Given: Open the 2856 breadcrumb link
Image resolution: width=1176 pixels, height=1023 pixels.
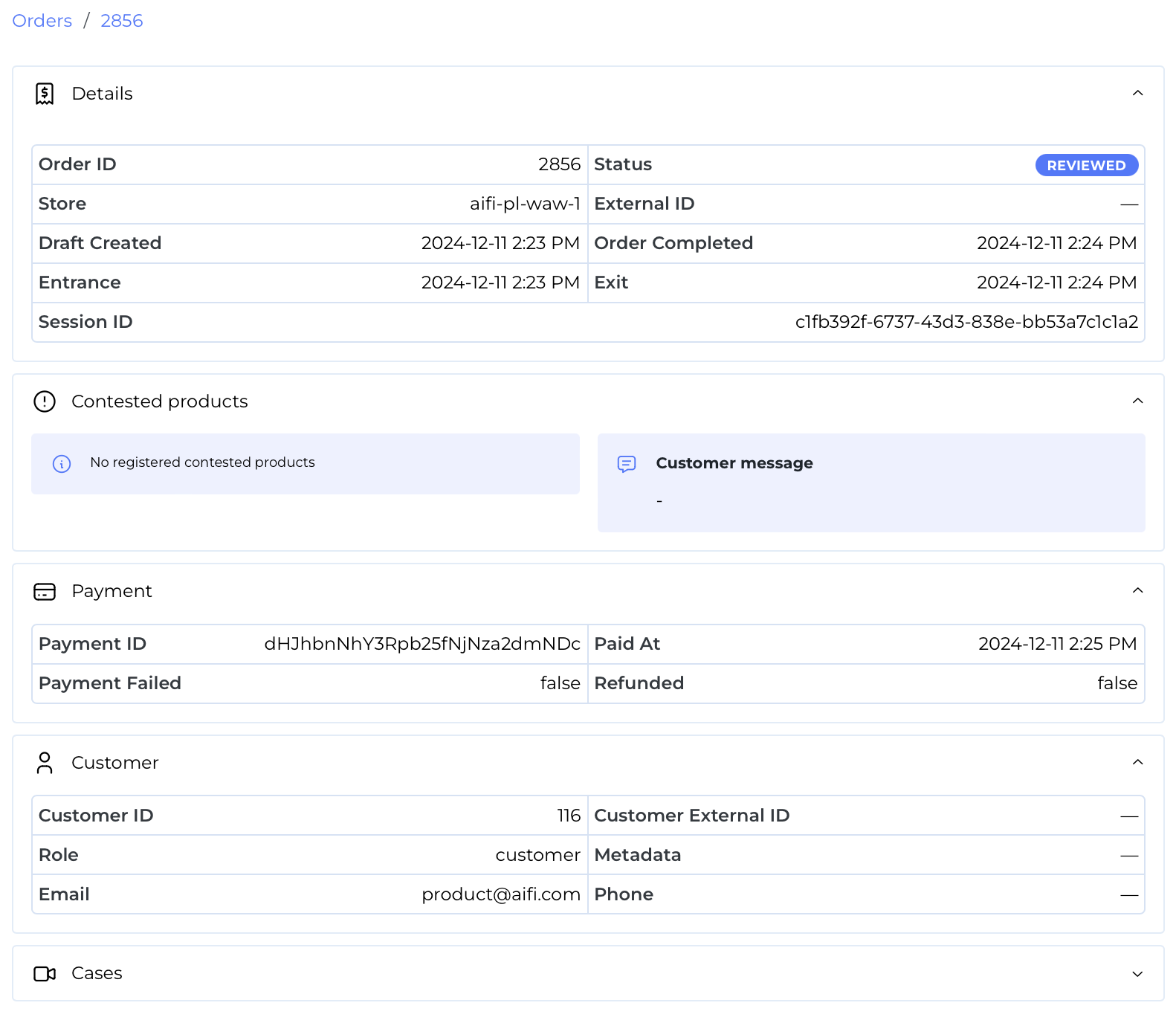Looking at the screenshot, I should tap(121, 21).
